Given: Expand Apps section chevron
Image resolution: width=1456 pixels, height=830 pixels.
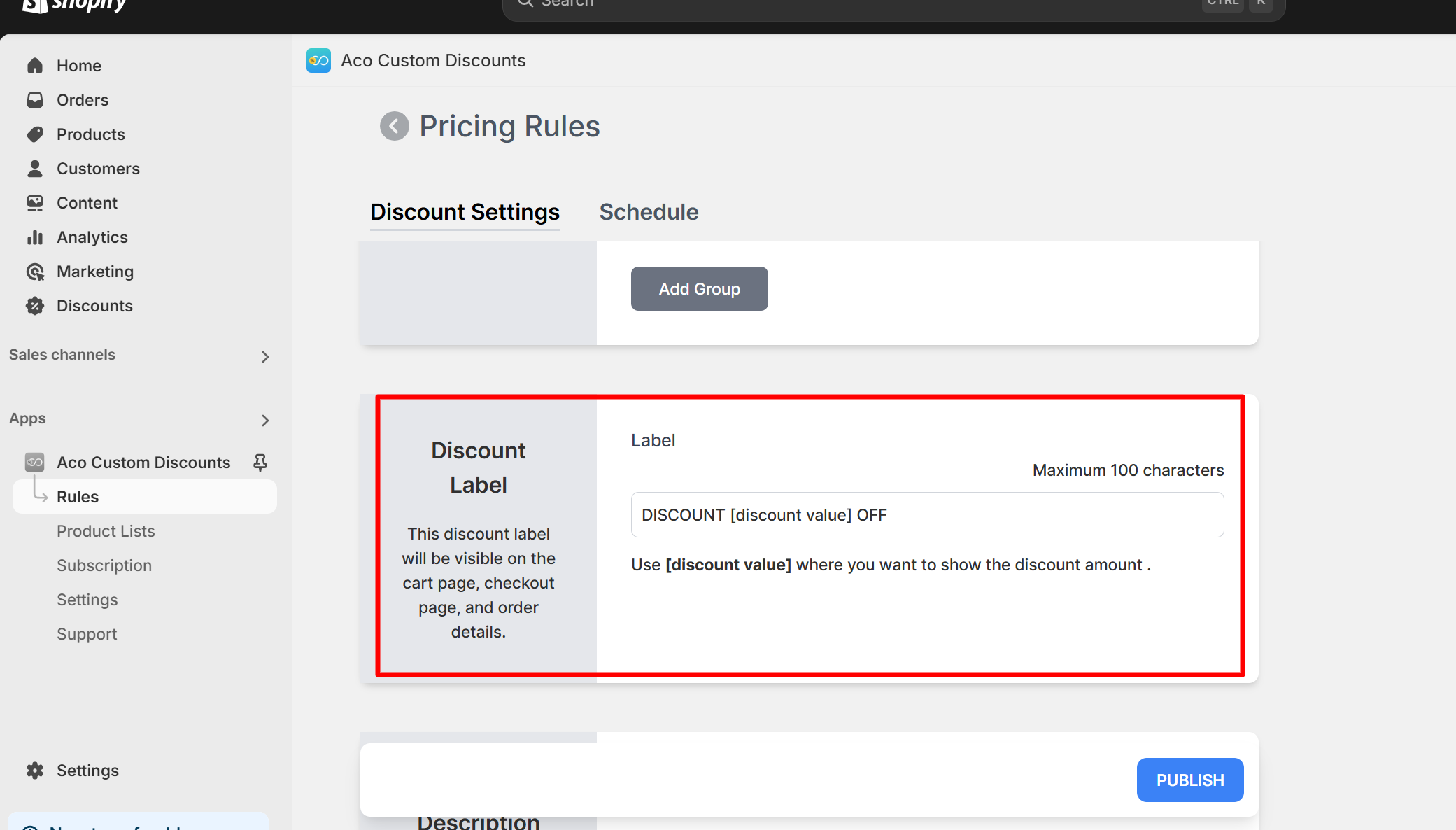Looking at the screenshot, I should click(x=264, y=421).
